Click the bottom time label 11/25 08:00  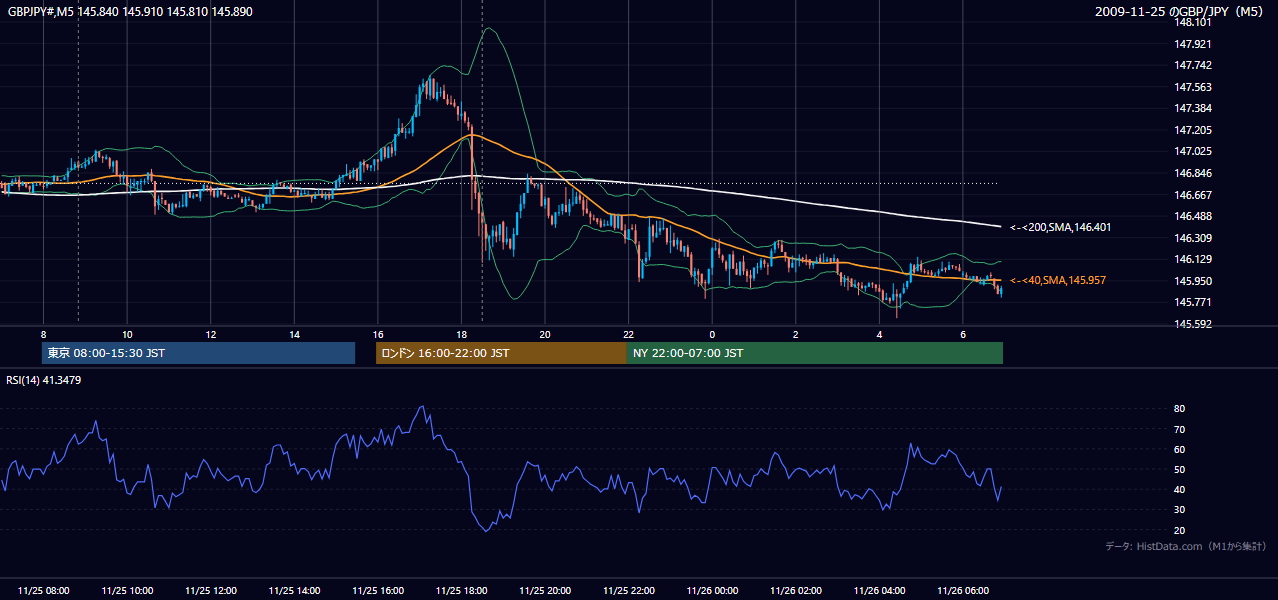43,591
